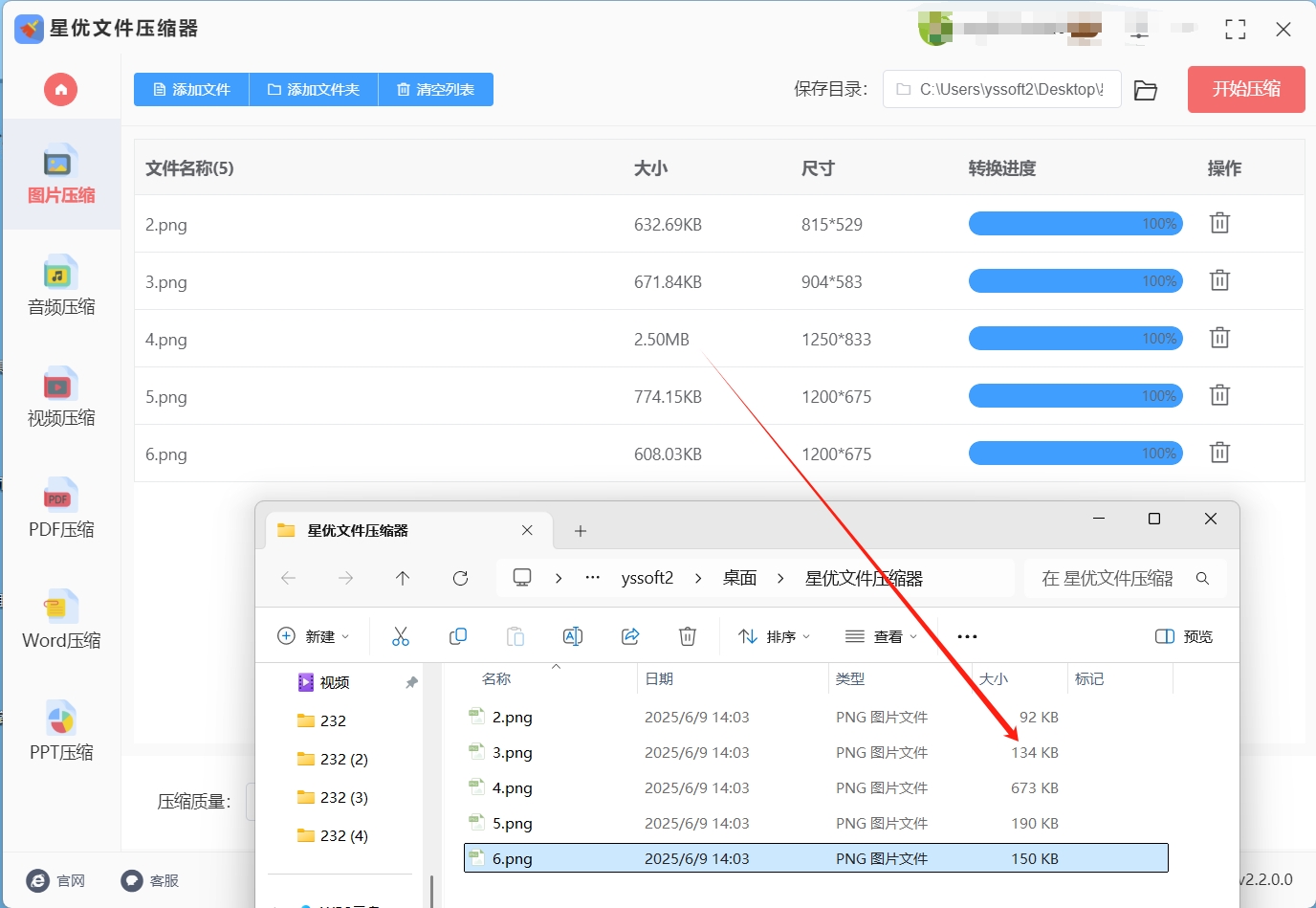Click 开始压缩 start compression button

click(x=1246, y=89)
